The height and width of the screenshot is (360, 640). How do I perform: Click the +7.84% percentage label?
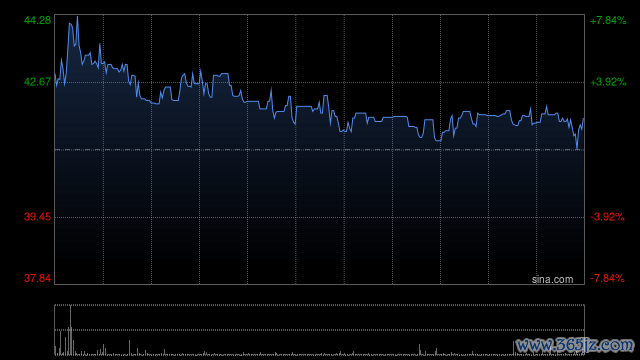click(608, 20)
